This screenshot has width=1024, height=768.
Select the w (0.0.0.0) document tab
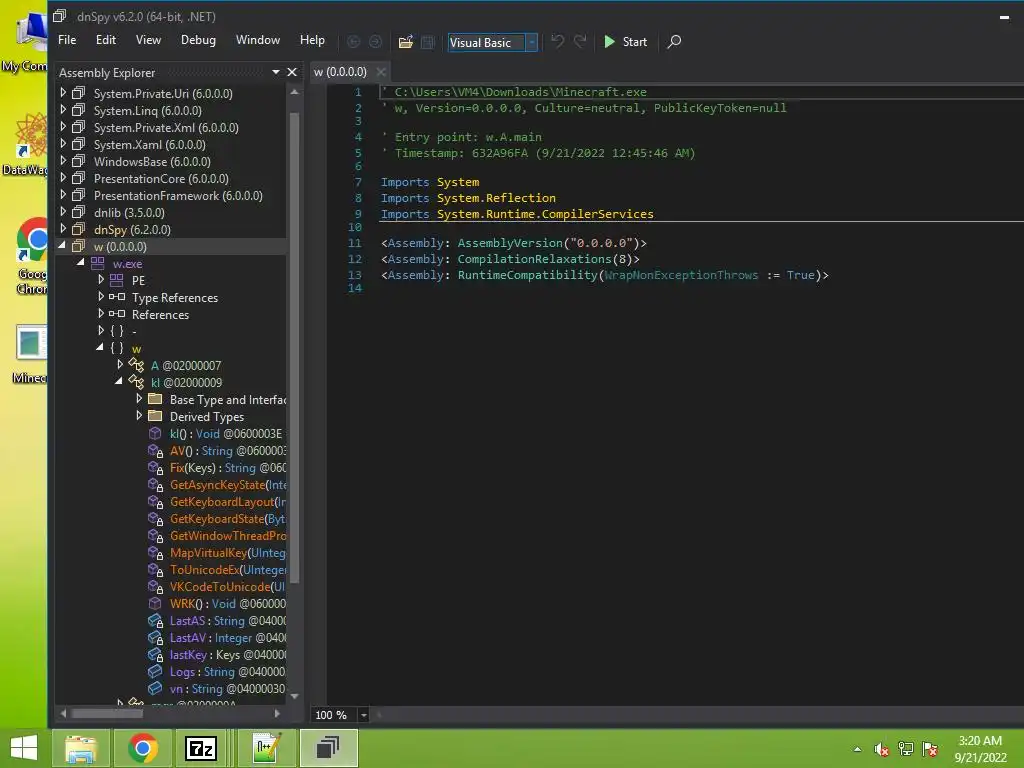pos(340,72)
